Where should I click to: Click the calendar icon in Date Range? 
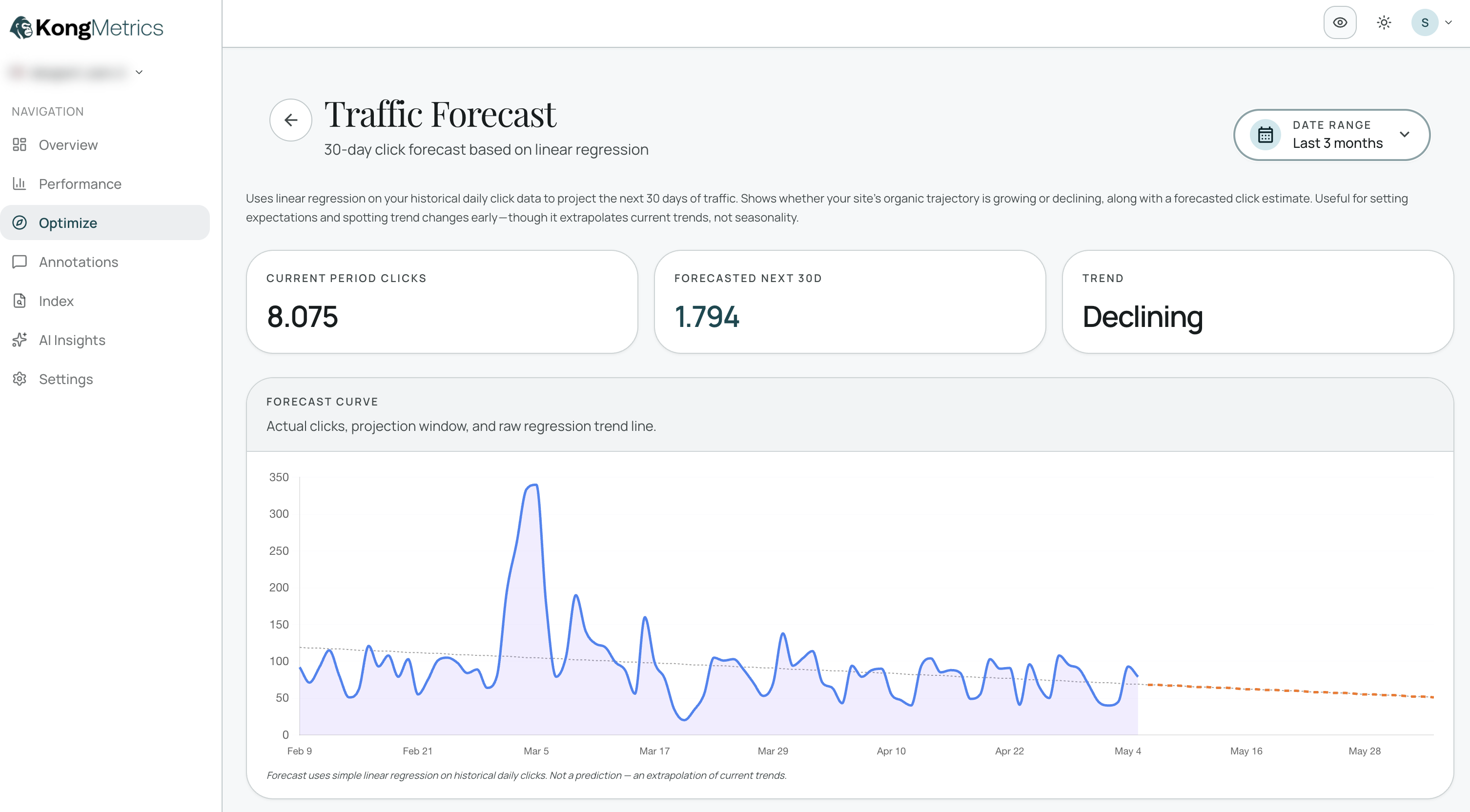coord(1265,135)
